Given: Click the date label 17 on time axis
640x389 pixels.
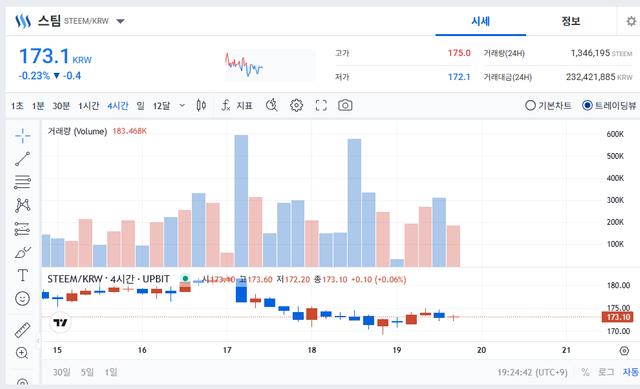Looking at the screenshot, I should coord(227,350).
